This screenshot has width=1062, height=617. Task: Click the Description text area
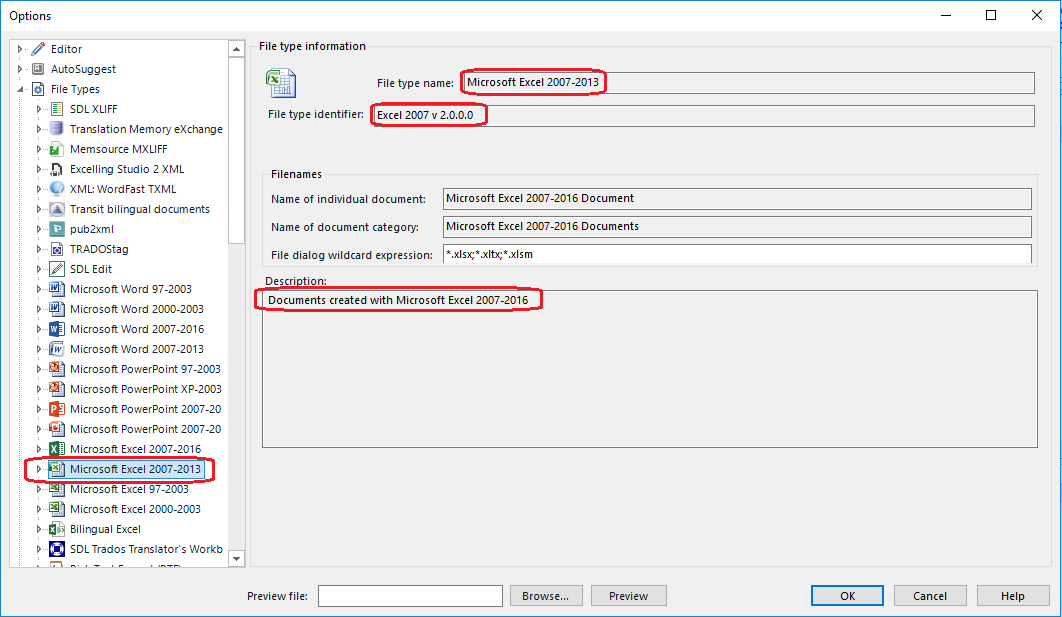click(650, 369)
